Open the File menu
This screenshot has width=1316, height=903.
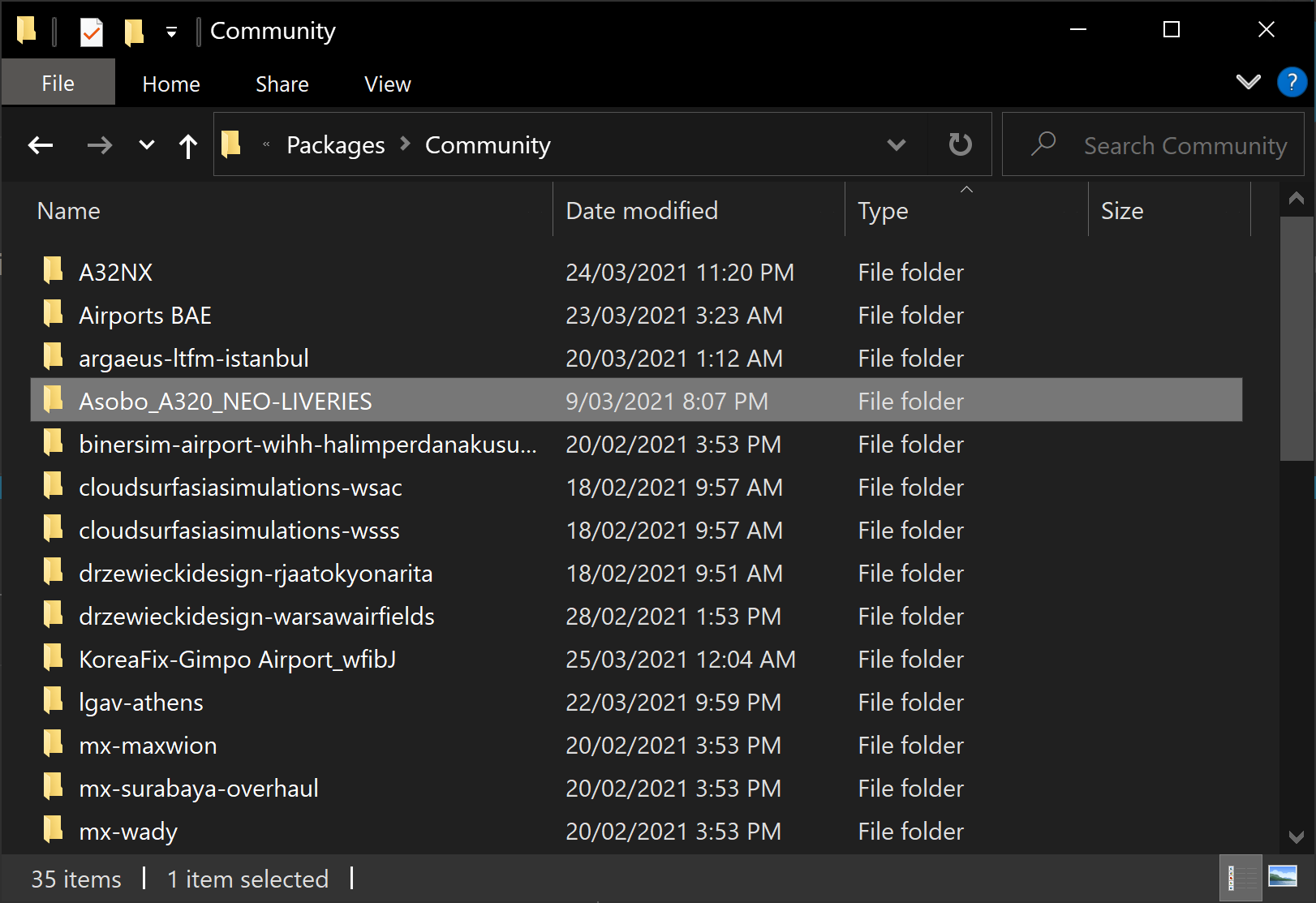coord(58,84)
